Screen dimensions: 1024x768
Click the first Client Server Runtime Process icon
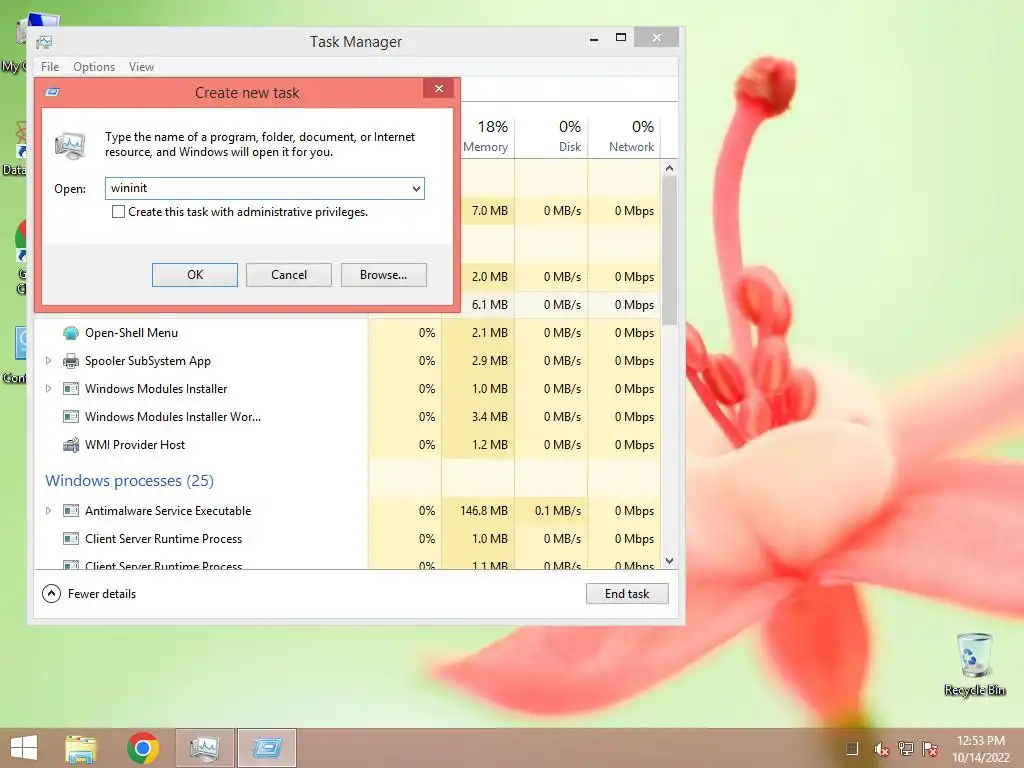pyautogui.click(x=71, y=539)
